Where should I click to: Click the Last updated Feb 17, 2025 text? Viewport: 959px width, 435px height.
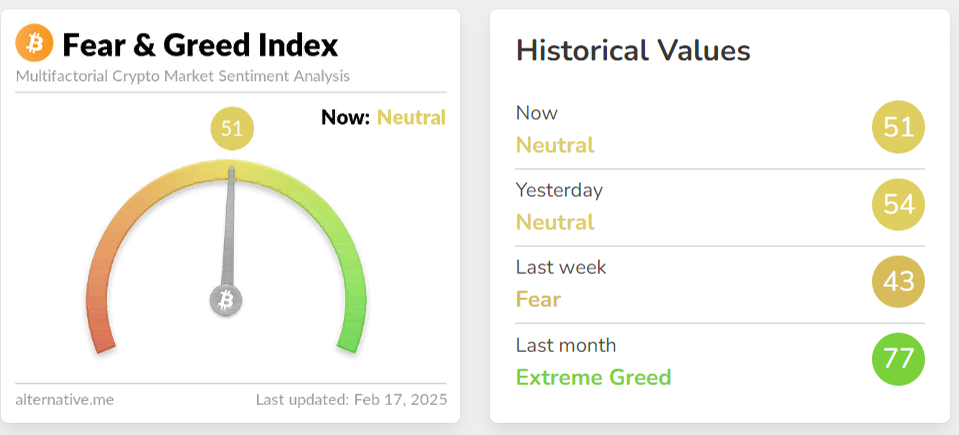[352, 400]
